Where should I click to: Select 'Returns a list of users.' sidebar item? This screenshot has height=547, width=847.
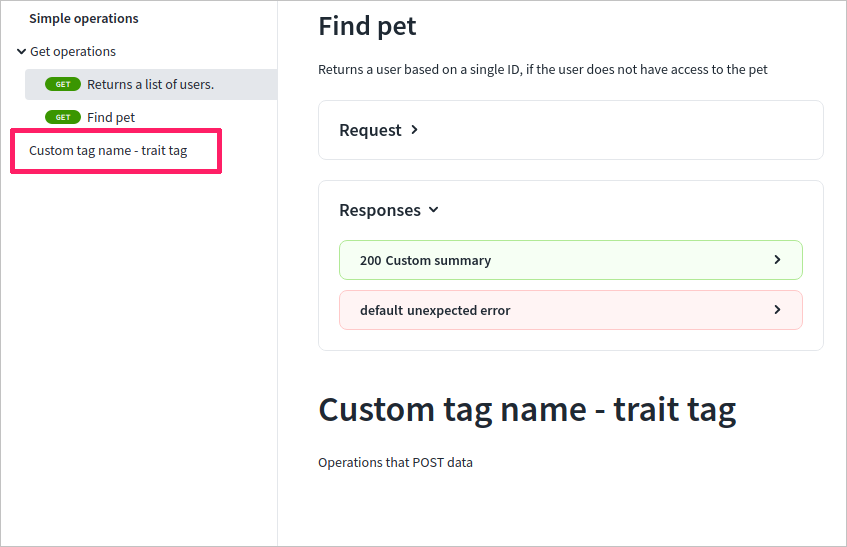point(151,84)
